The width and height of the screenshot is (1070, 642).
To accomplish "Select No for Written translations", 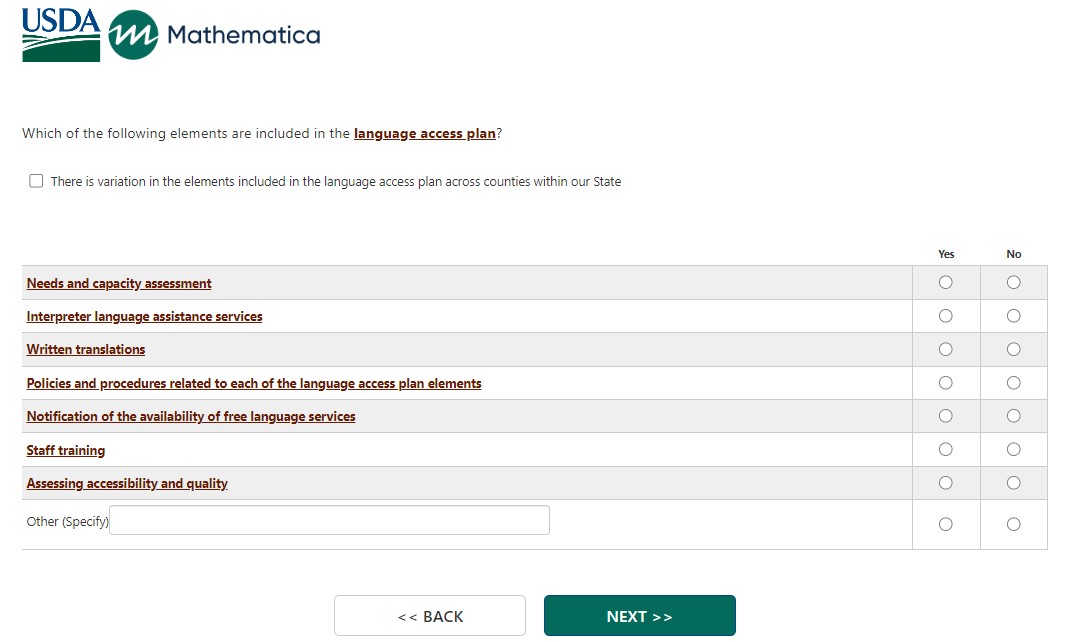I will coord(1013,350).
